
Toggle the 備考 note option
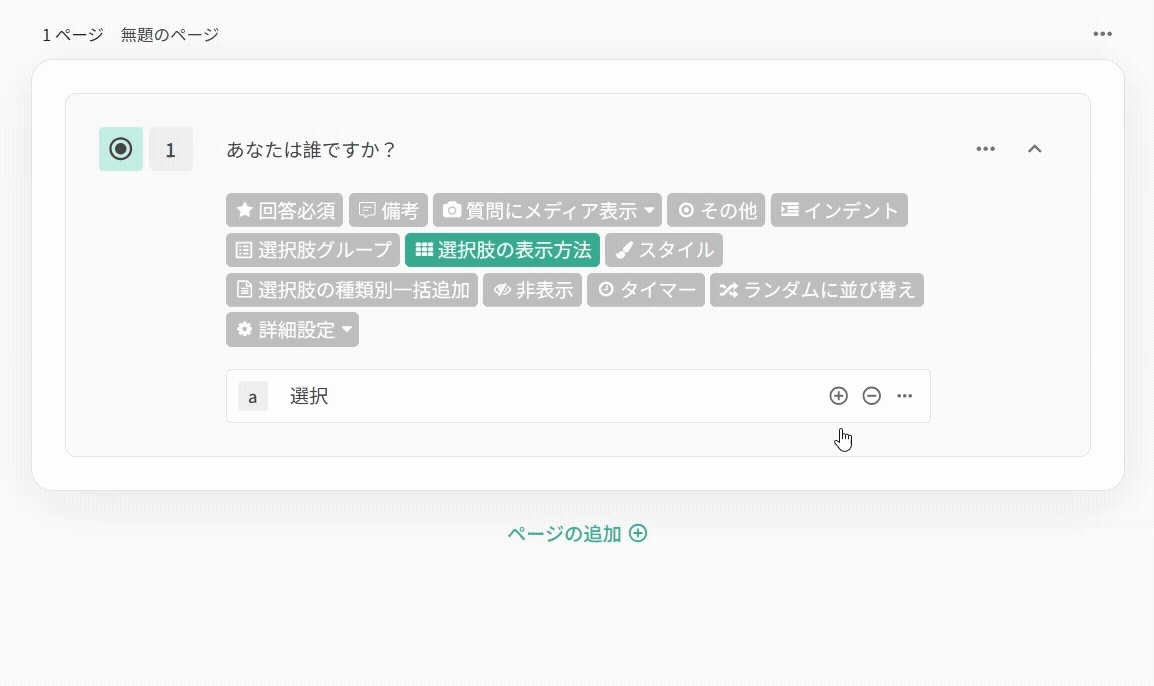click(x=389, y=211)
